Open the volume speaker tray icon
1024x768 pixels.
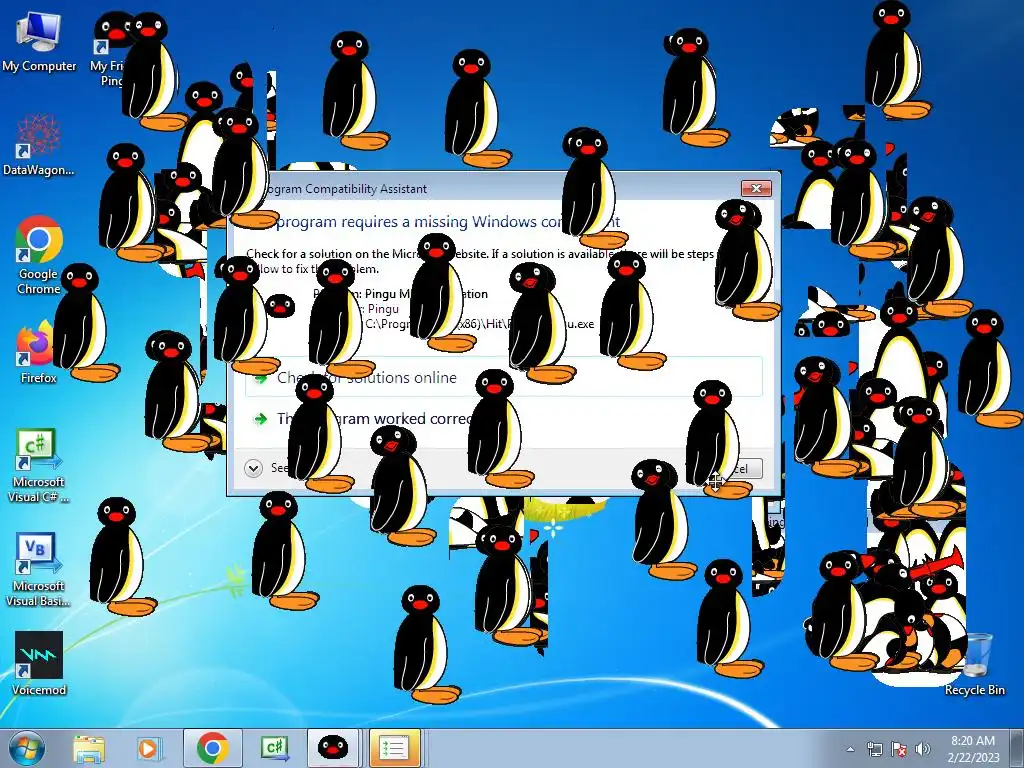pyautogui.click(x=923, y=749)
